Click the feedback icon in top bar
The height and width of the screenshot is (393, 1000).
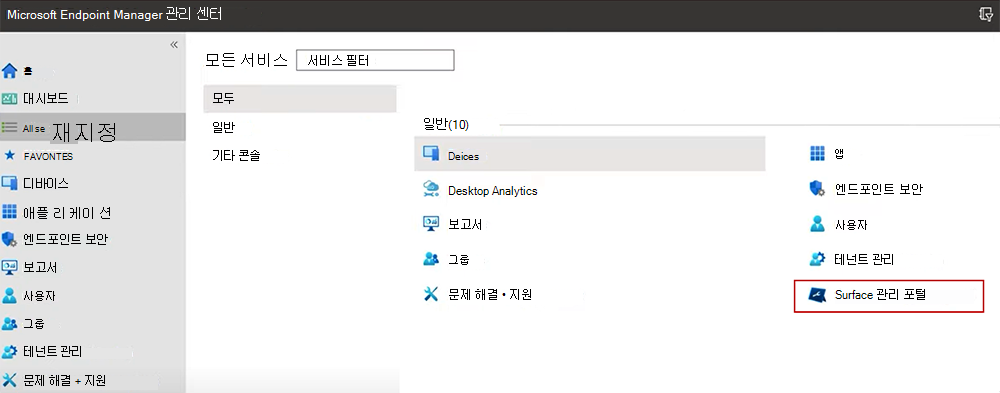tap(985, 15)
